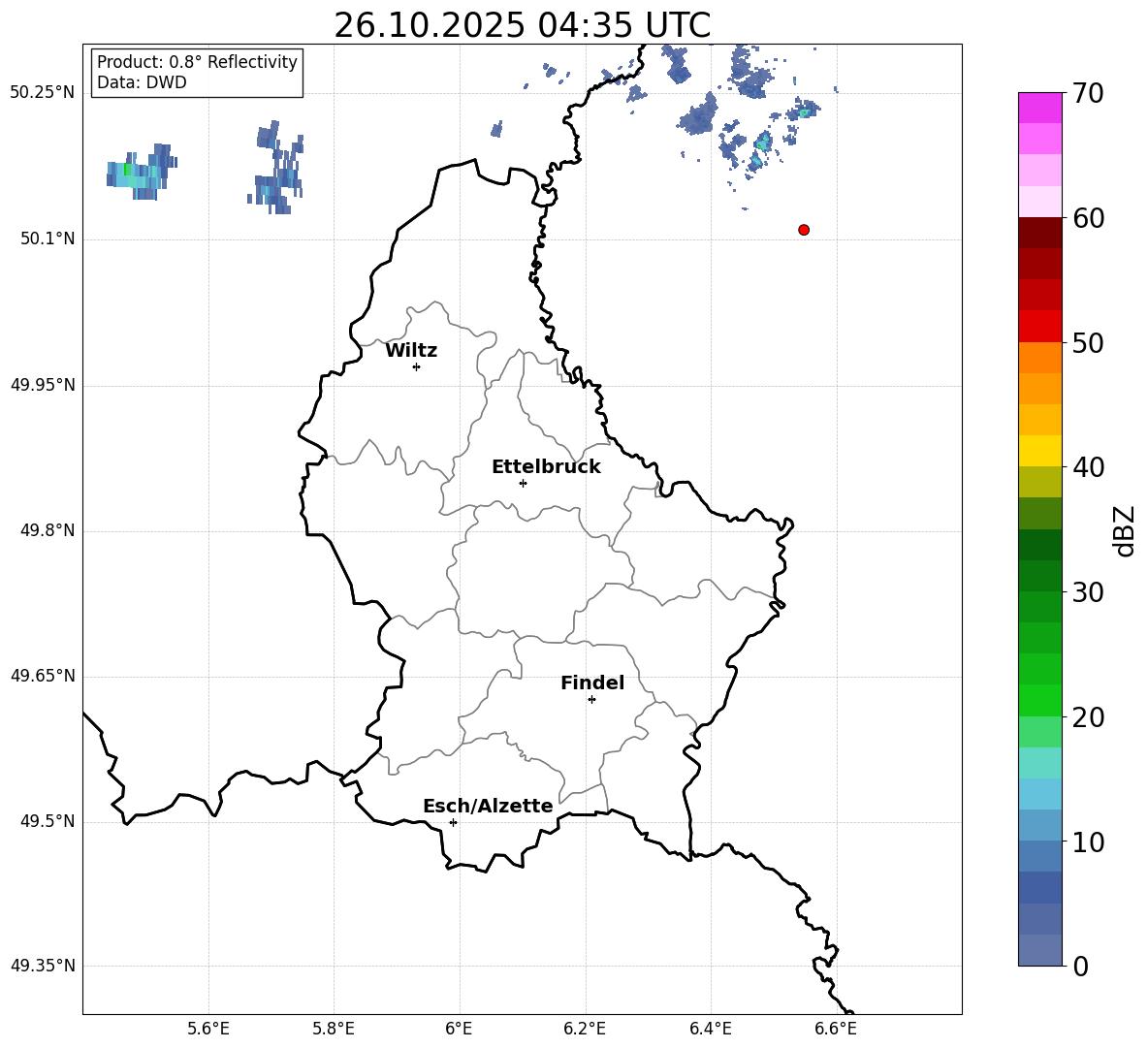Click the 49.5°N latitude label
Screen dimensions: 1148x1048
tap(48, 821)
